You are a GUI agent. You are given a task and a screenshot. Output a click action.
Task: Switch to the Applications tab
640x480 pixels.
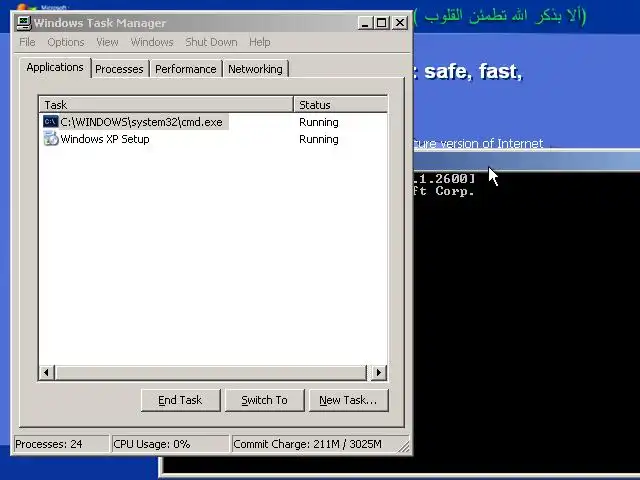[x=55, y=67]
